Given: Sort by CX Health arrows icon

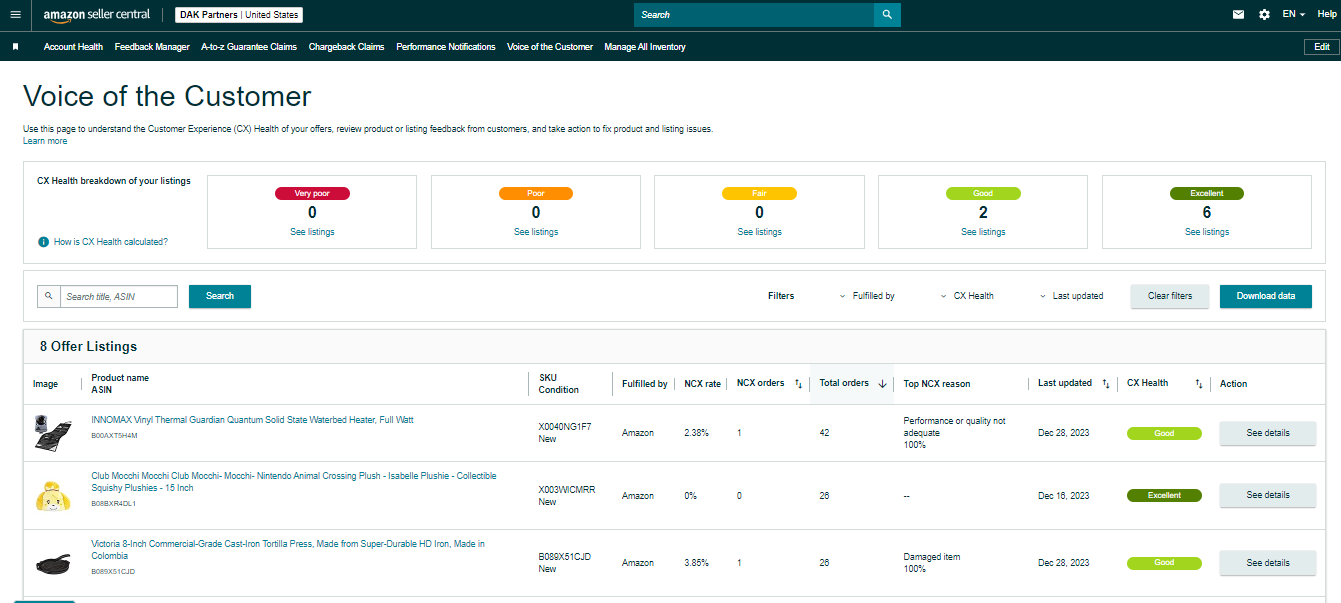Looking at the screenshot, I should click(x=1199, y=384).
